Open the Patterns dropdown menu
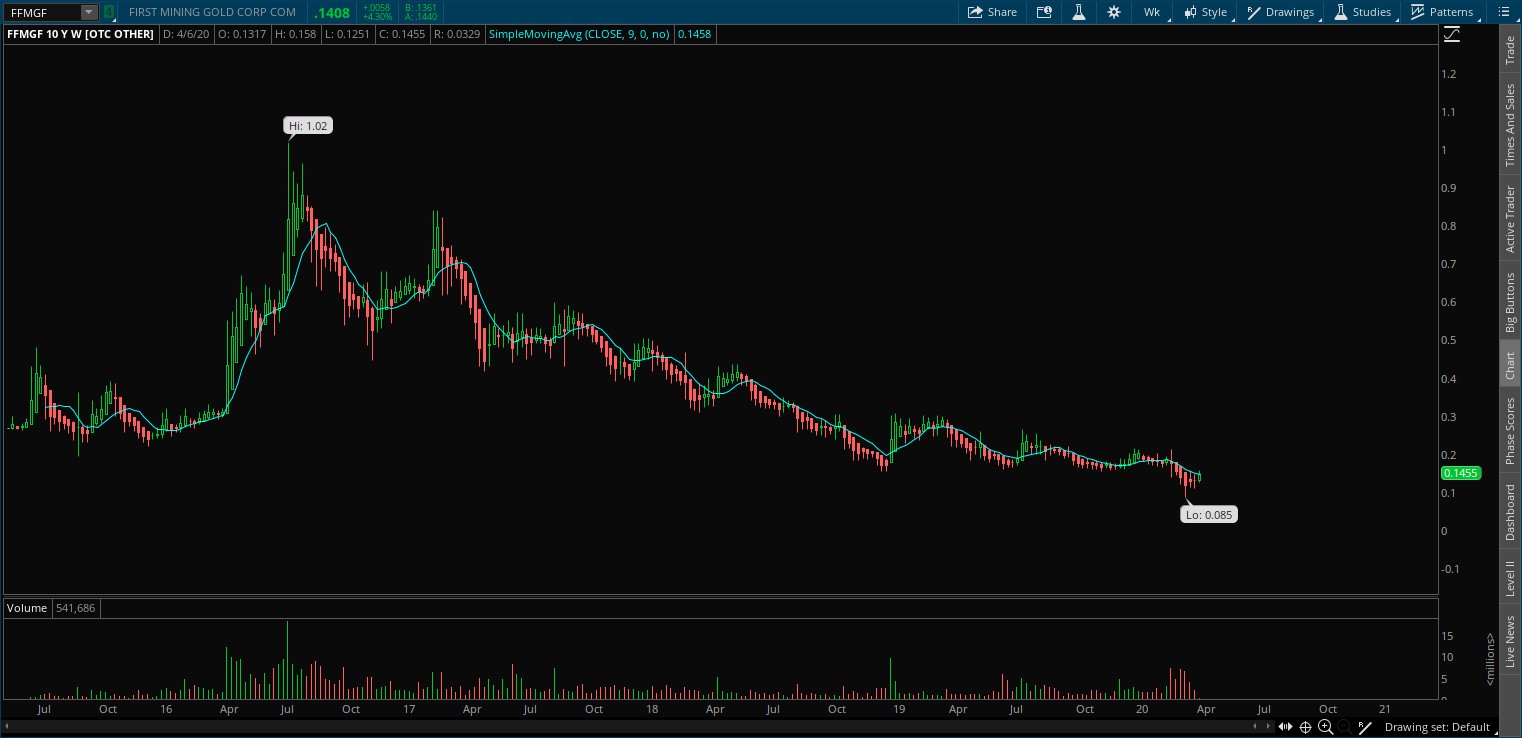Viewport: 1522px width, 738px height. pyautogui.click(x=1443, y=12)
